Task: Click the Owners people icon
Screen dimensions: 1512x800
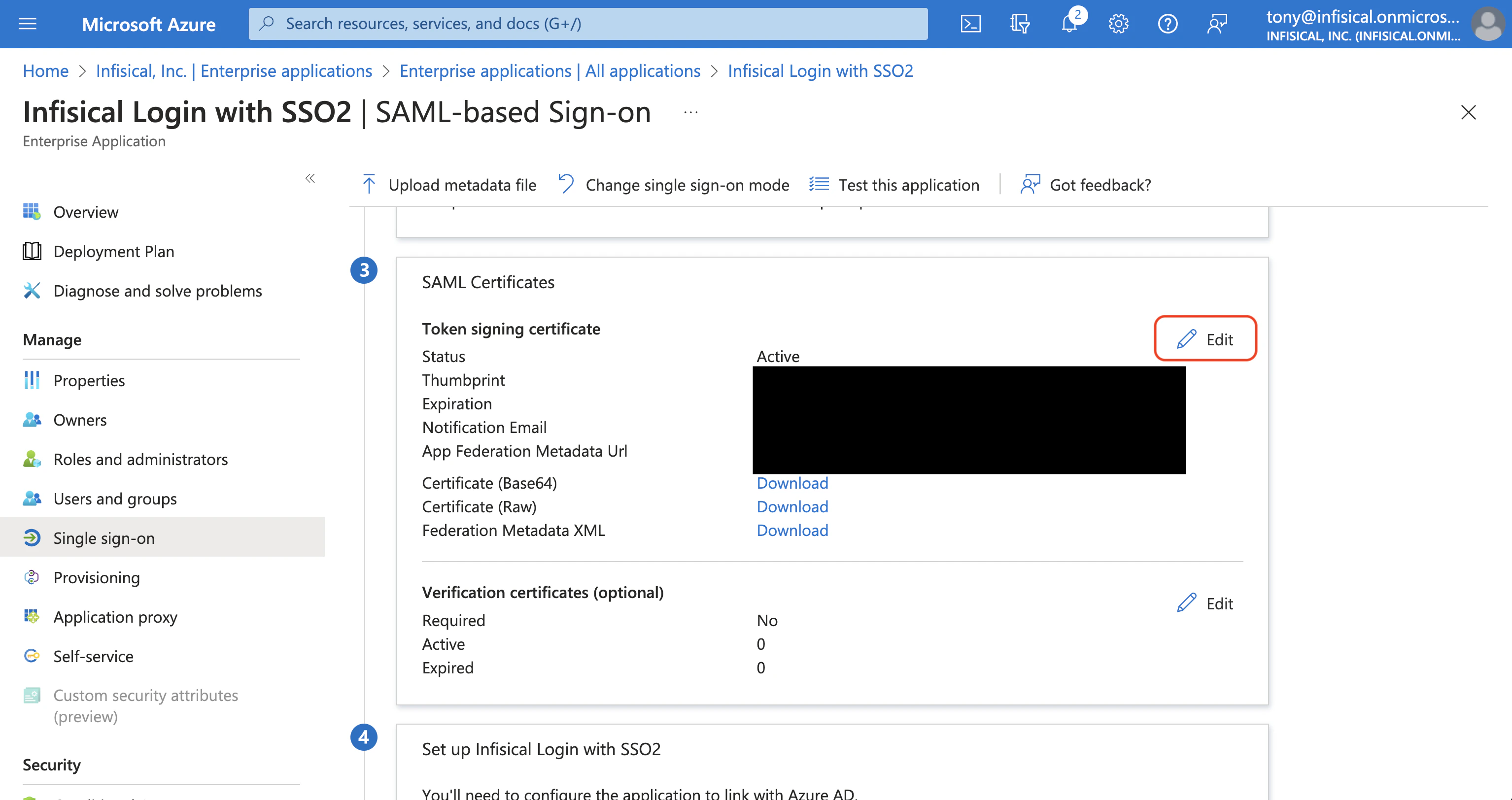Action: coord(32,419)
